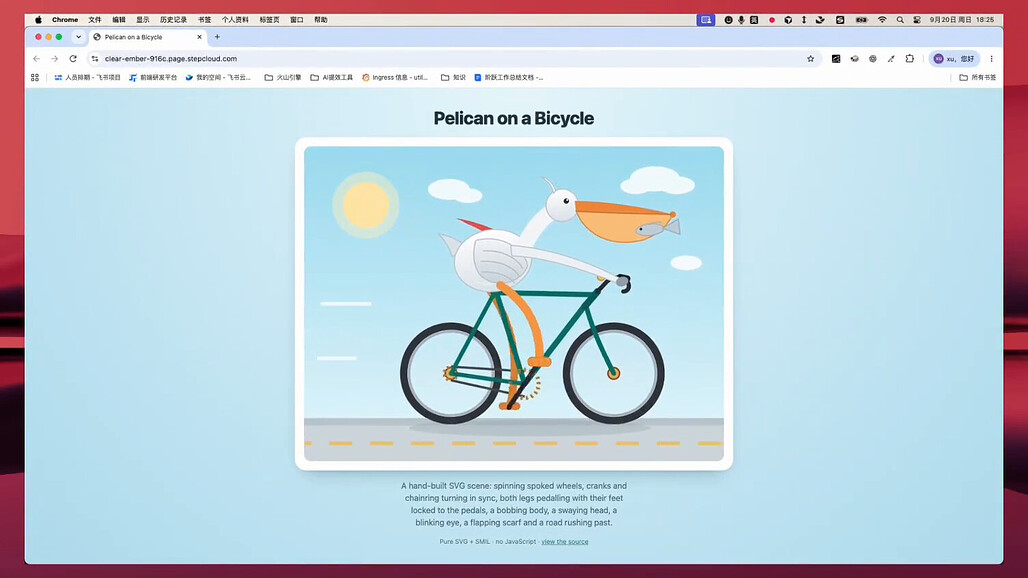The height and width of the screenshot is (578, 1028).
Task: Click the Wi-Fi icon in the menu bar
Action: pyautogui.click(x=882, y=20)
